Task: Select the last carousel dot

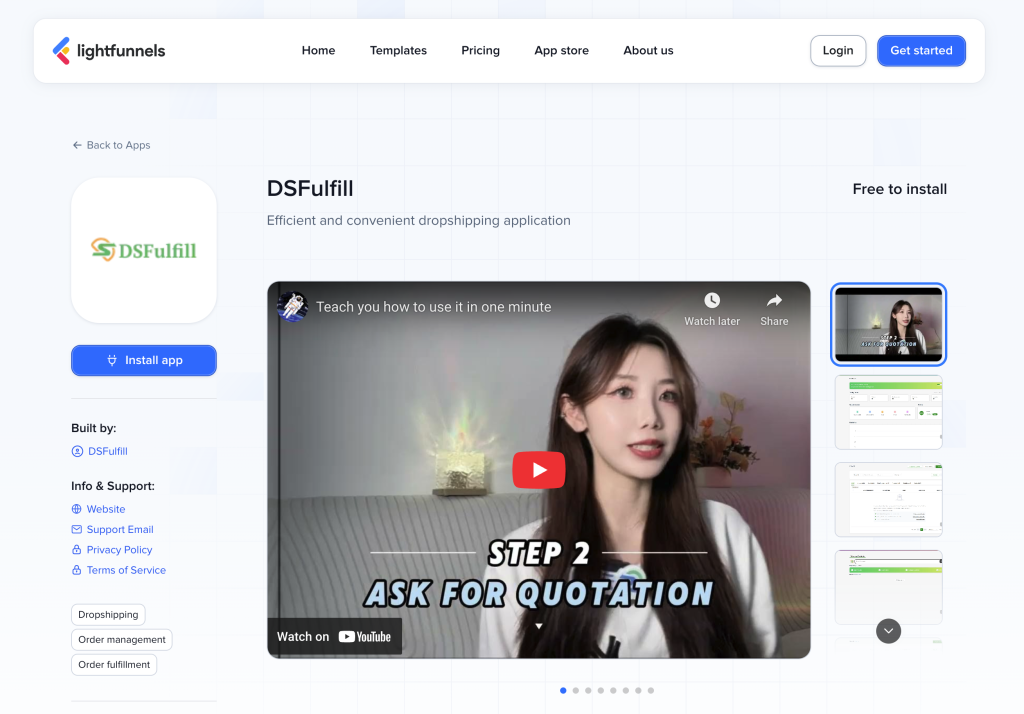Action: [651, 690]
